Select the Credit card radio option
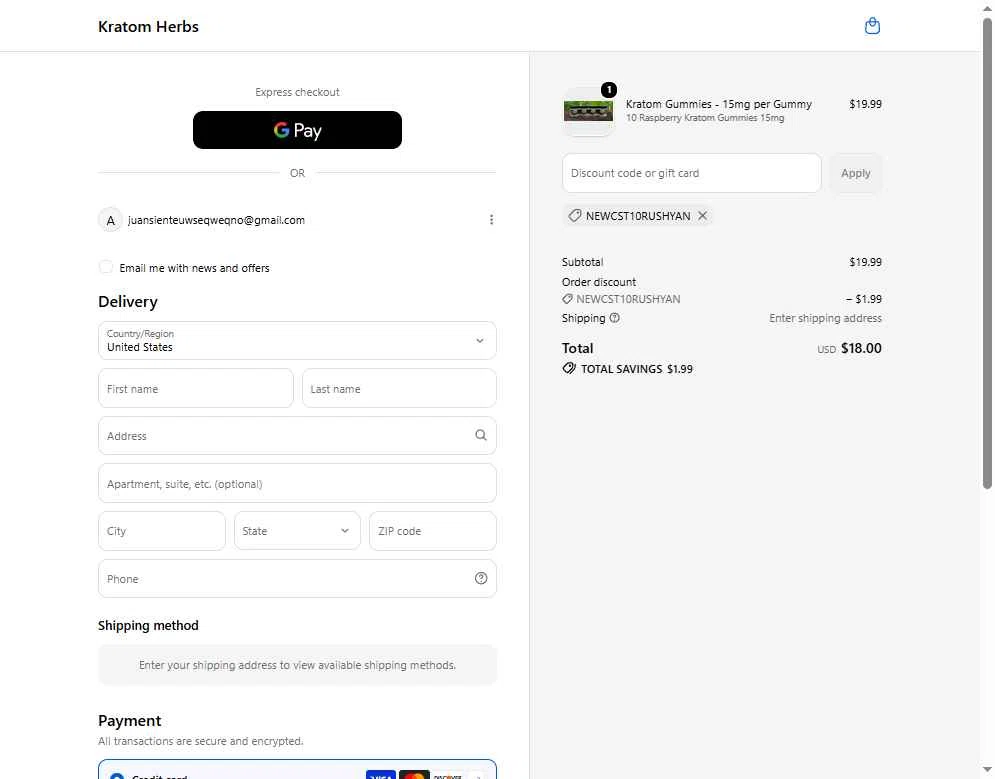Viewport: 995px width, 779px height. click(117, 776)
